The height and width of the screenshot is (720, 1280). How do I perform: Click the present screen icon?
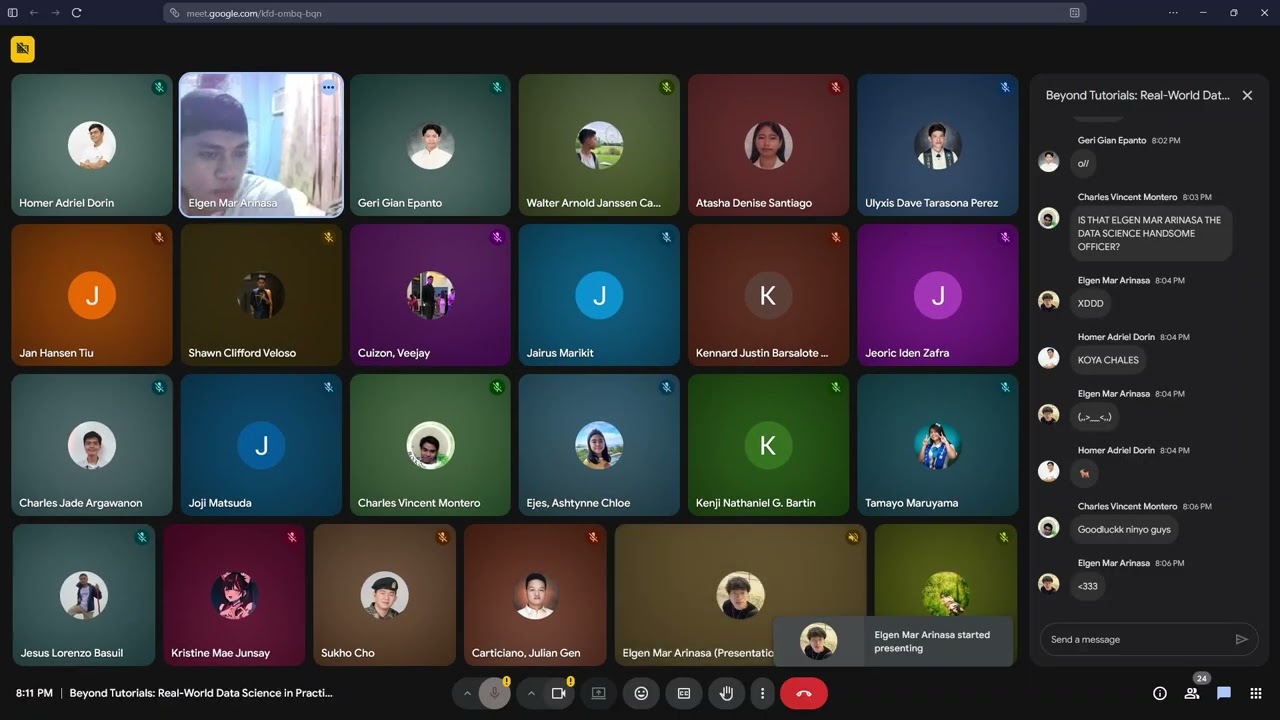(x=598, y=693)
